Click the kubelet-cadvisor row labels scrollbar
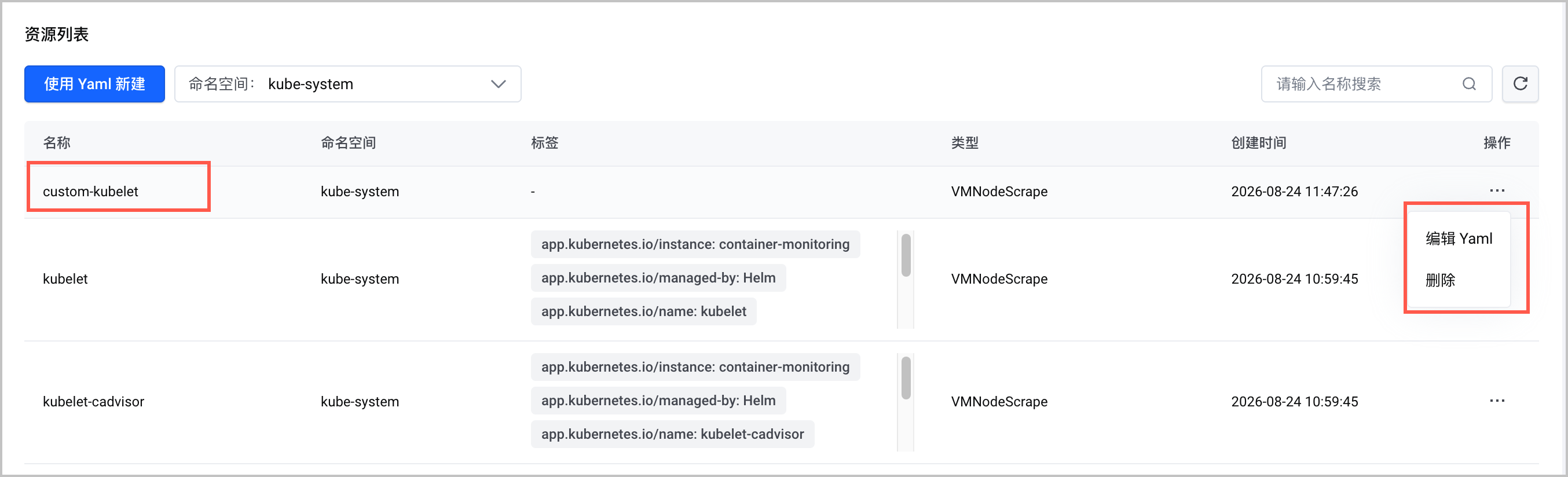 [x=906, y=402]
